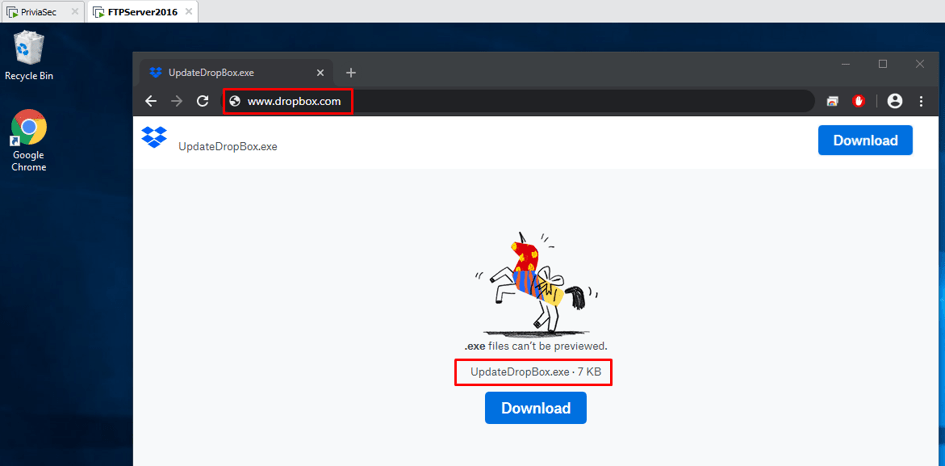Open Chrome's three-dot menu
Viewport: 945px width, 466px height.
click(x=921, y=101)
